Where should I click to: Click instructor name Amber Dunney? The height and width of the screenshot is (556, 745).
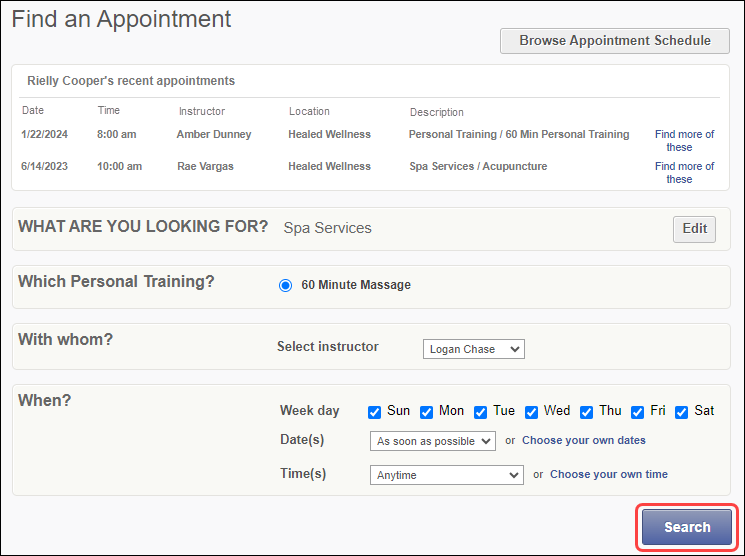(x=214, y=134)
